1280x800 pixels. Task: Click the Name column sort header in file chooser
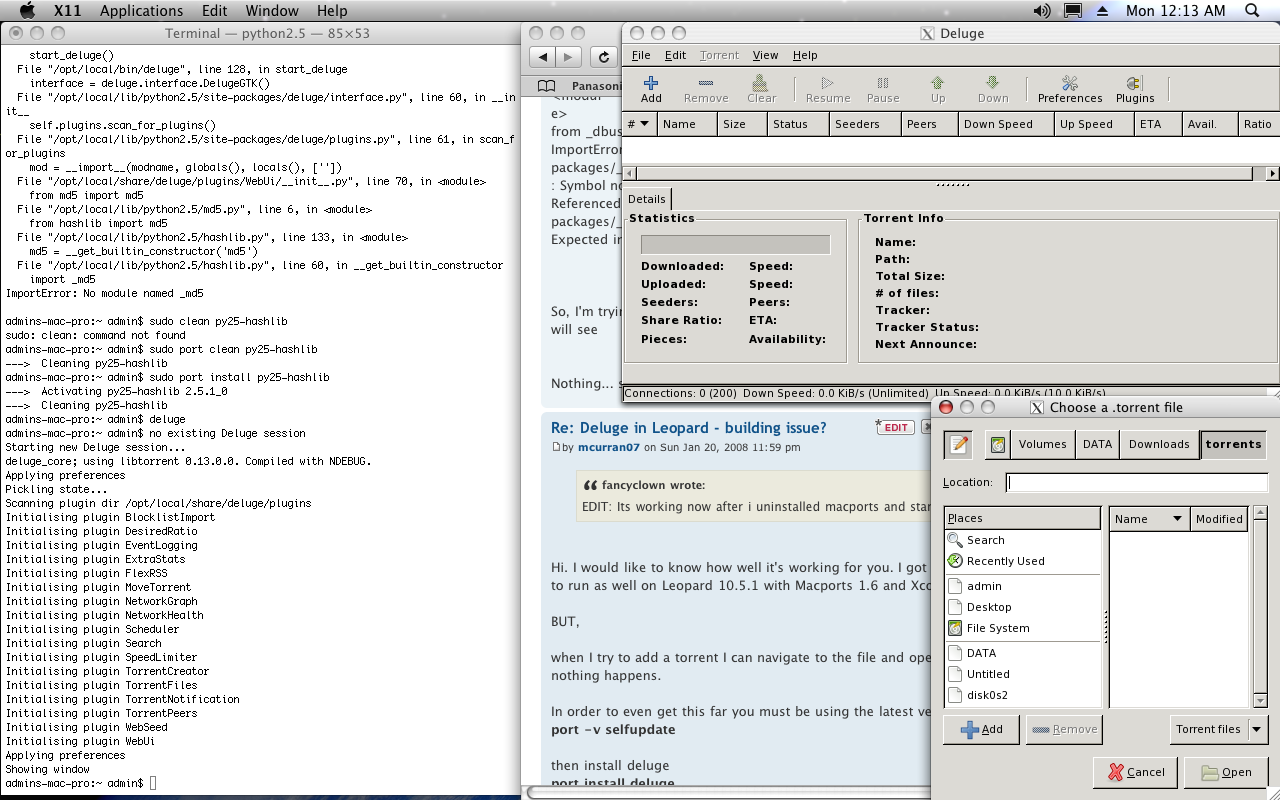(1148, 519)
